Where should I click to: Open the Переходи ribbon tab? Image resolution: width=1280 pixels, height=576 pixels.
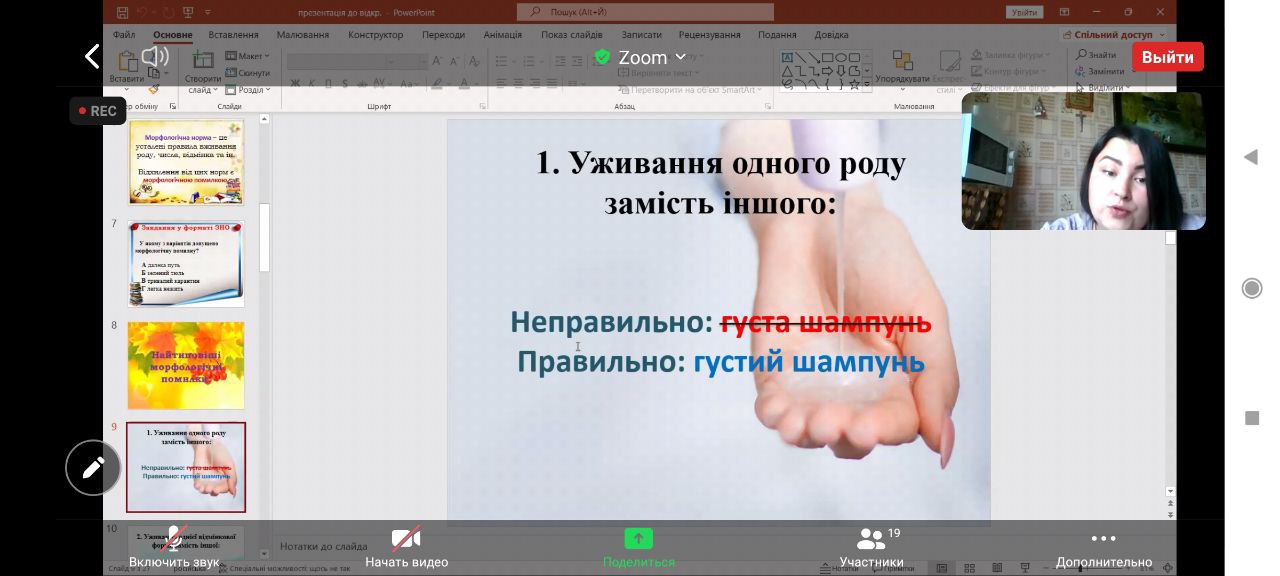click(443, 35)
